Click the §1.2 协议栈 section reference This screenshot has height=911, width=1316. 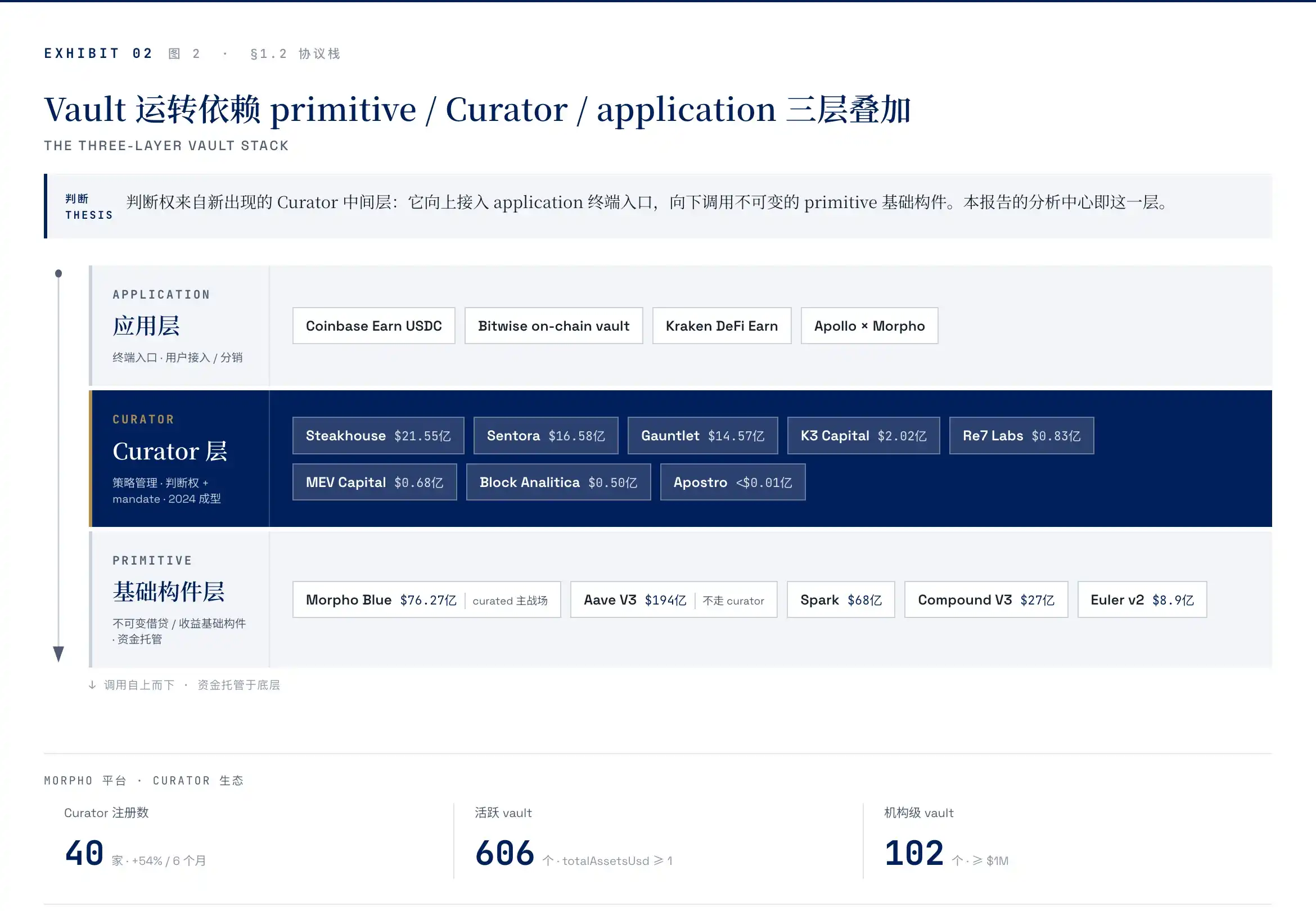point(296,53)
